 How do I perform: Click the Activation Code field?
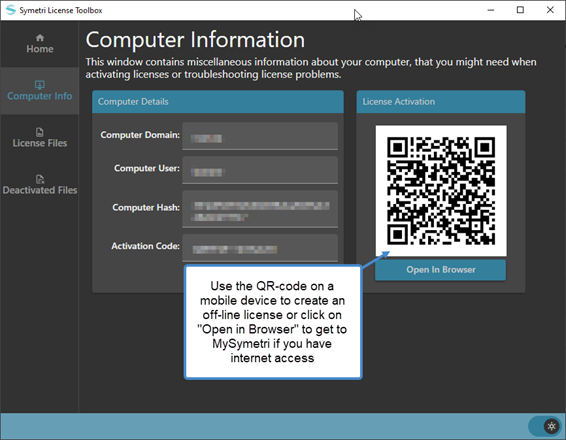[x=260, y=248]
